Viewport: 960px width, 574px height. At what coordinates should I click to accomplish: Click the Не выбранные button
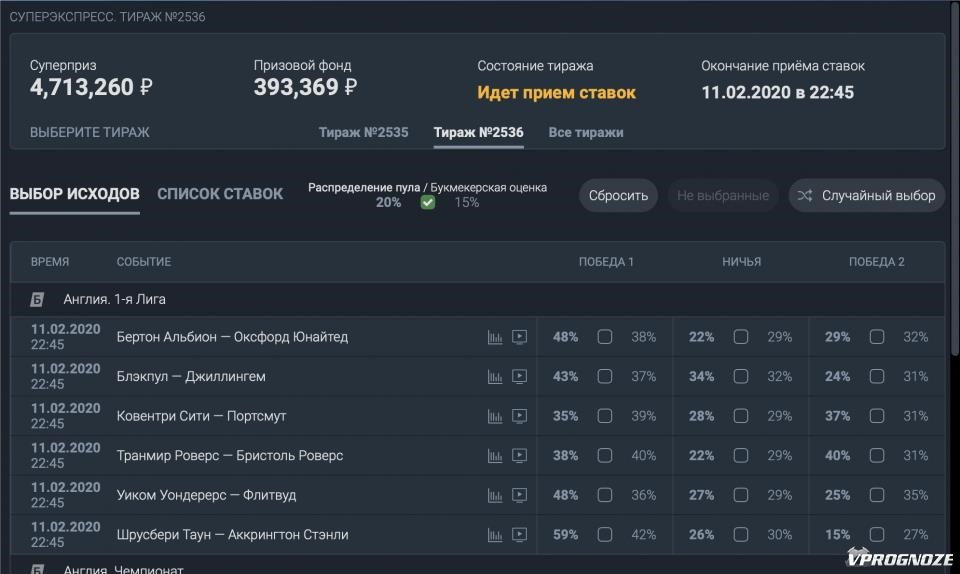pos(723,196)
